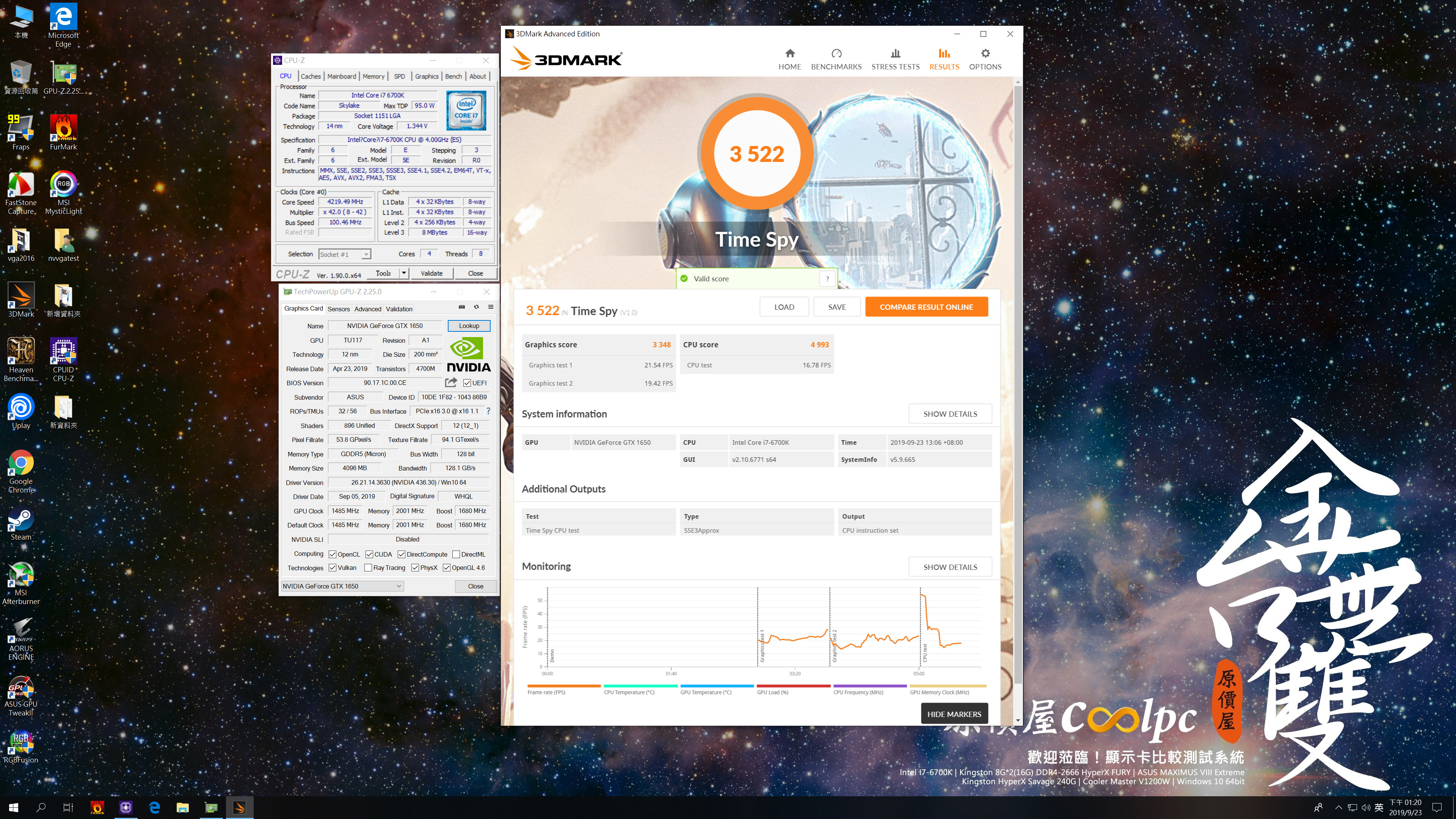Click the GPU-Z BIOS share/export icon

[451, 383]
